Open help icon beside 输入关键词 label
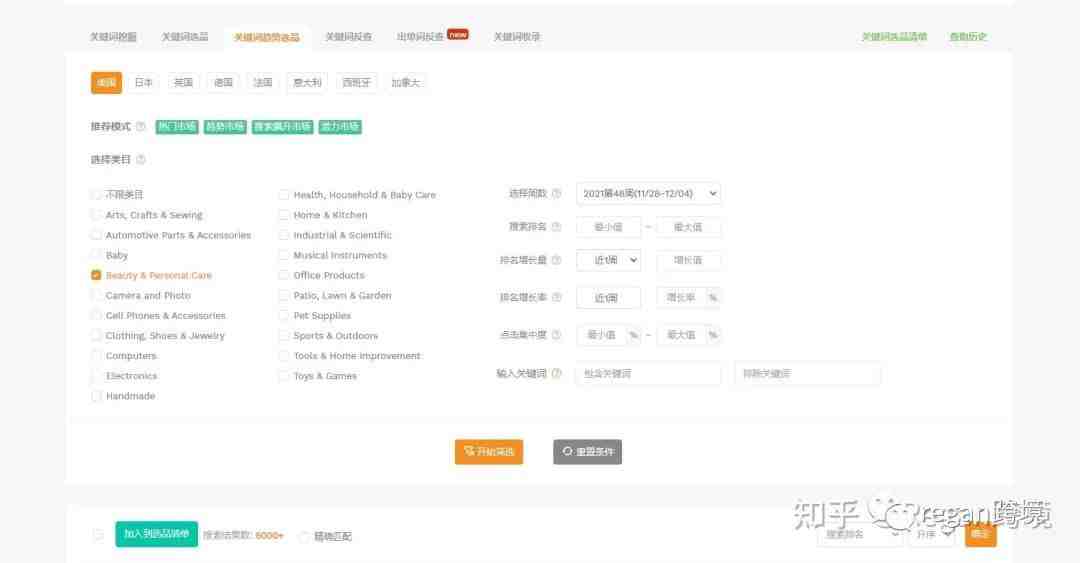The image size is (1080, 563). tap(557, 373)
